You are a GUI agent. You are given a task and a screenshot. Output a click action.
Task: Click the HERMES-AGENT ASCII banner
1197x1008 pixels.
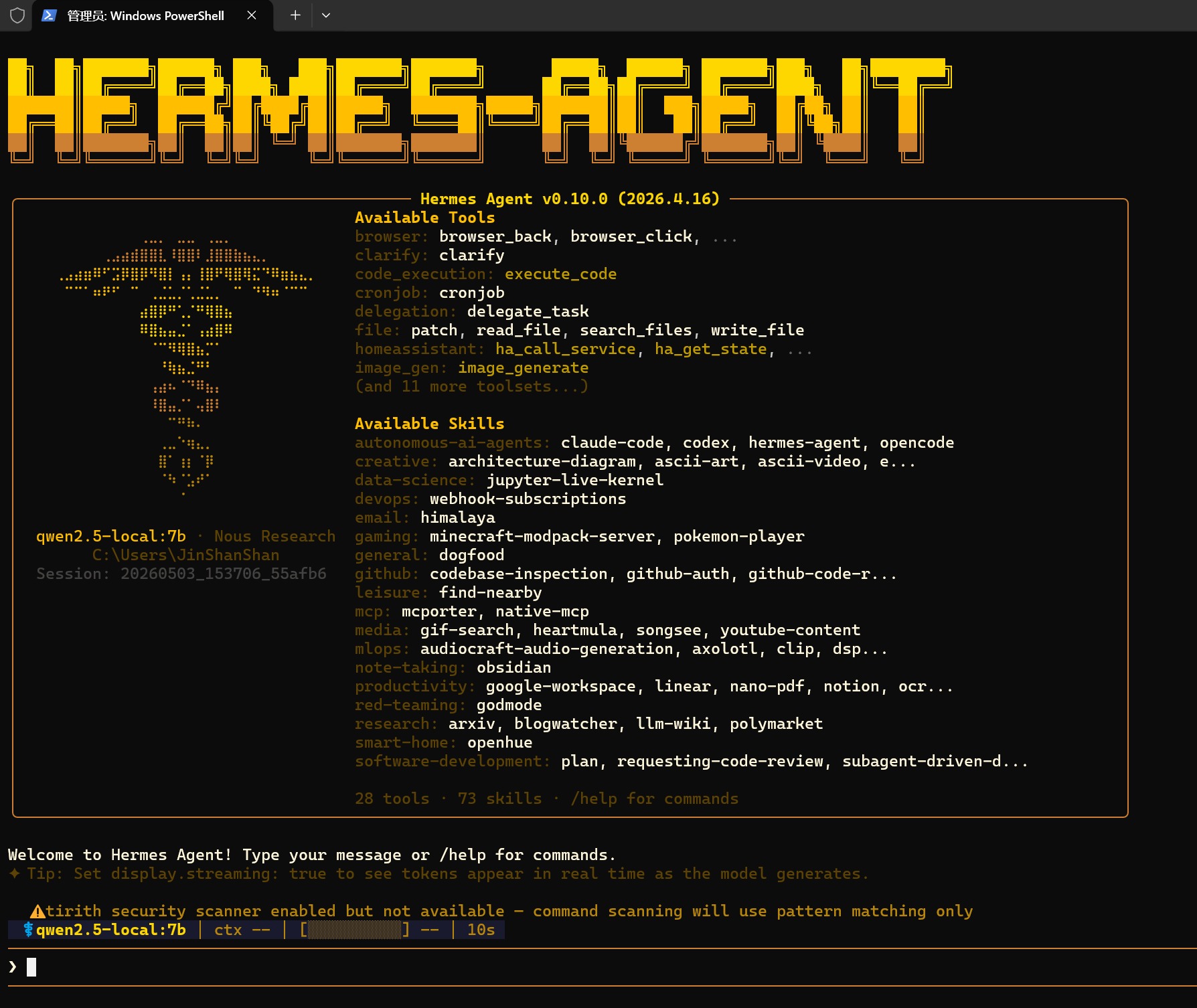pyautogui.click(x=479, y=110)
